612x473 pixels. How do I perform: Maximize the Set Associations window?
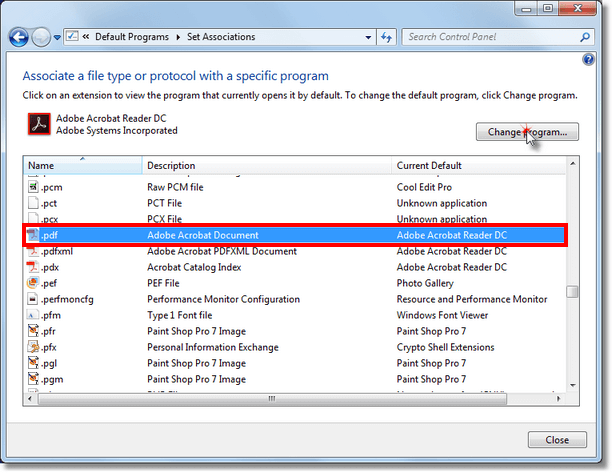(x=548, y=9)
